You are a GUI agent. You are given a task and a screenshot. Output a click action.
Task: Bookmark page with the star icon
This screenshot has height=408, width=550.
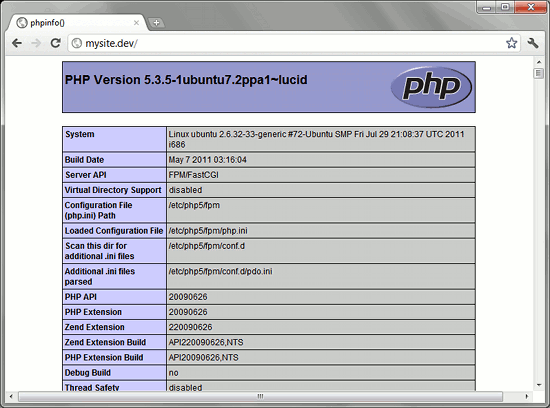pos(511,43)
